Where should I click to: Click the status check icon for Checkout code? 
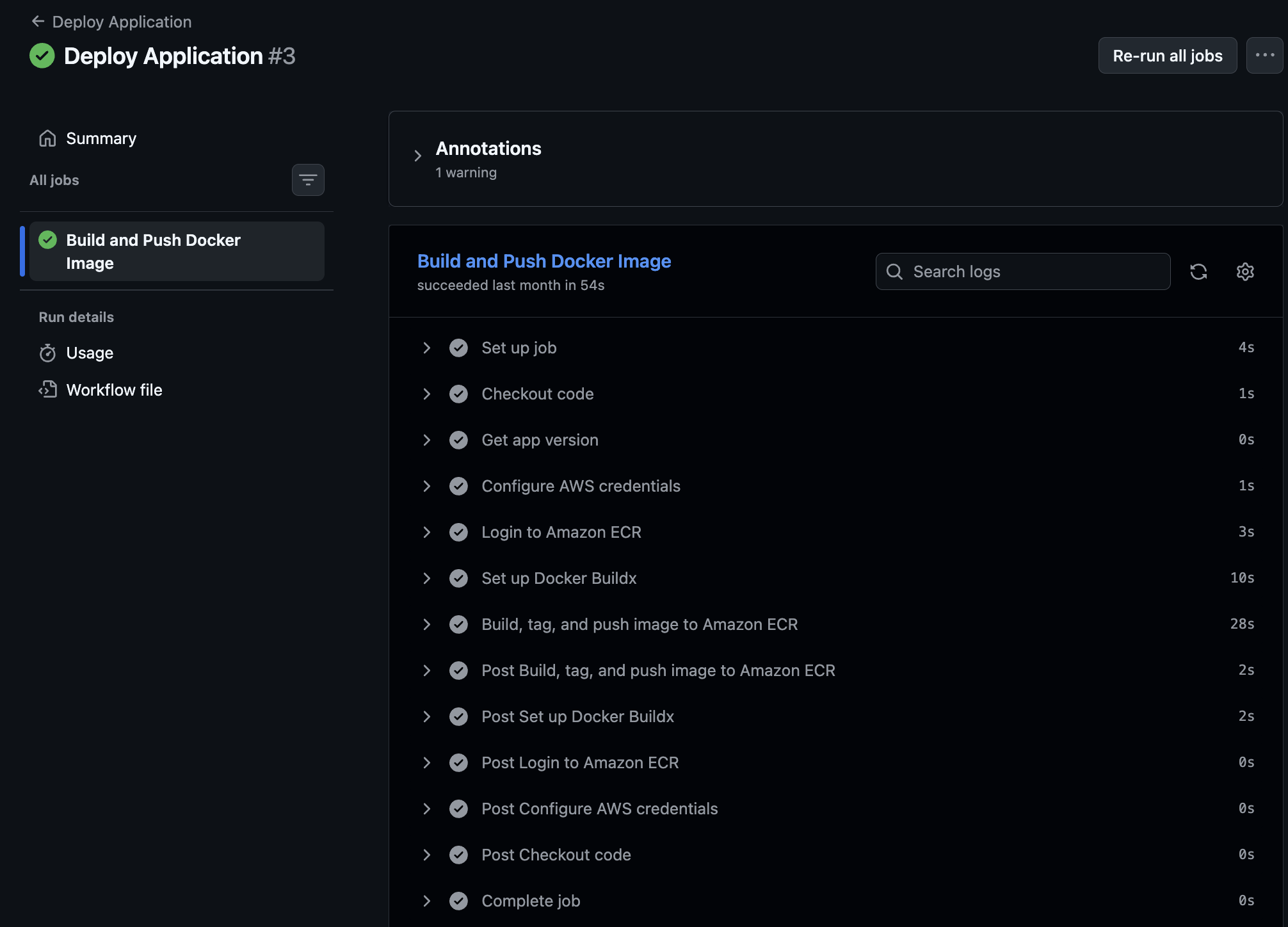click(458, 394)
